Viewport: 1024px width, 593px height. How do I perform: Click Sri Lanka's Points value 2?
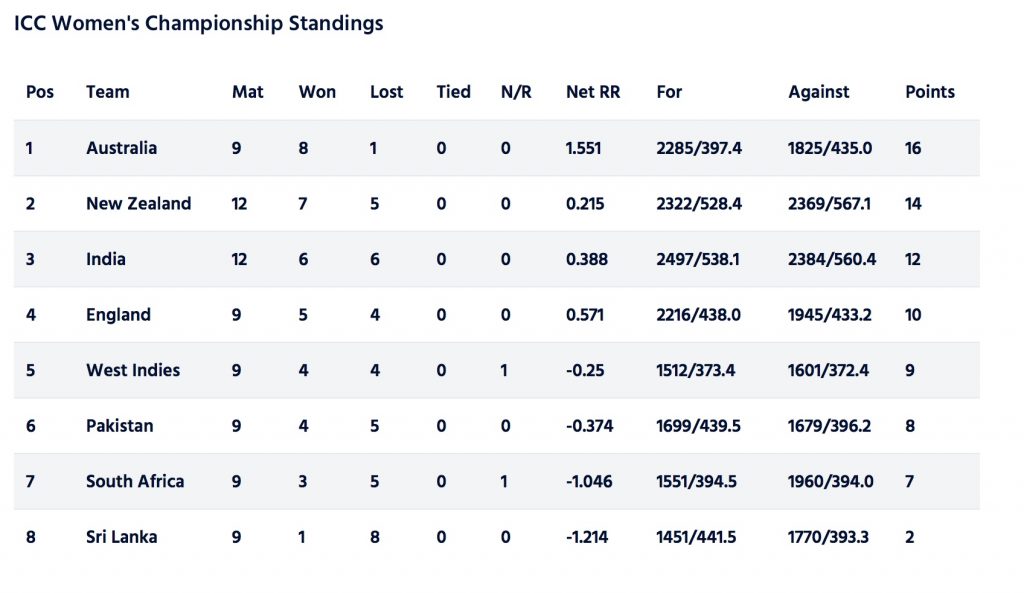coord(910,537)
